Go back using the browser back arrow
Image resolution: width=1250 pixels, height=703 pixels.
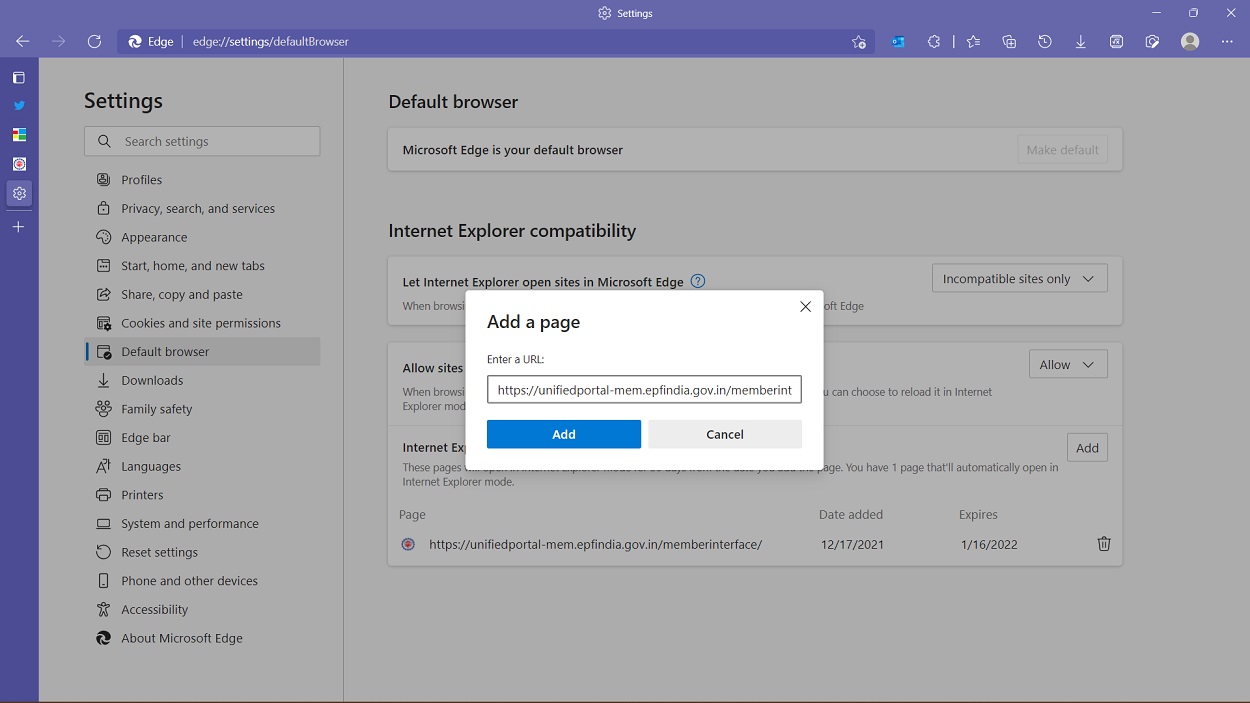coord(22,42)
